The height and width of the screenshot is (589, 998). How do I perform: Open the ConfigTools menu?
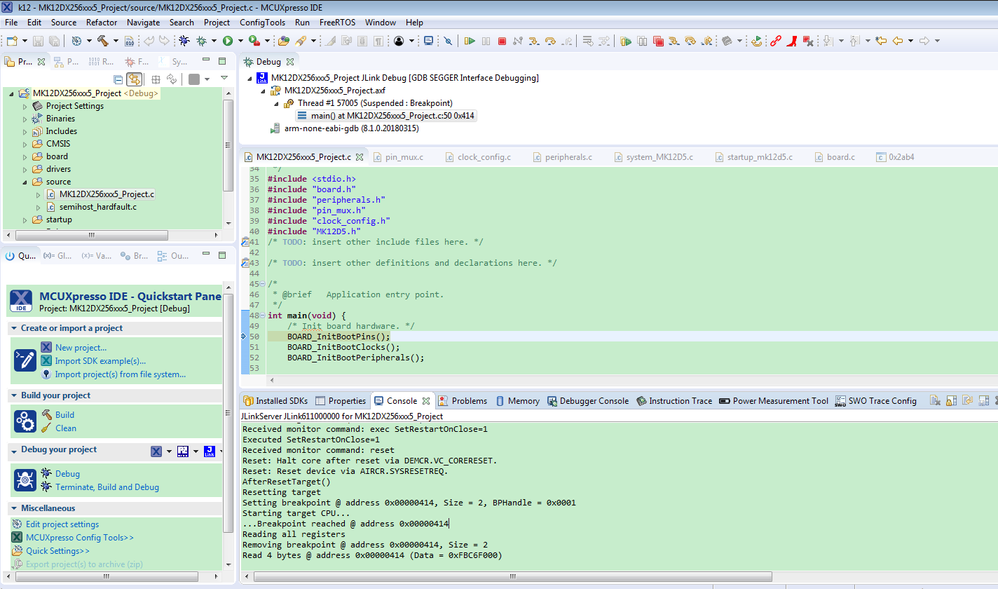pos(262,22)
